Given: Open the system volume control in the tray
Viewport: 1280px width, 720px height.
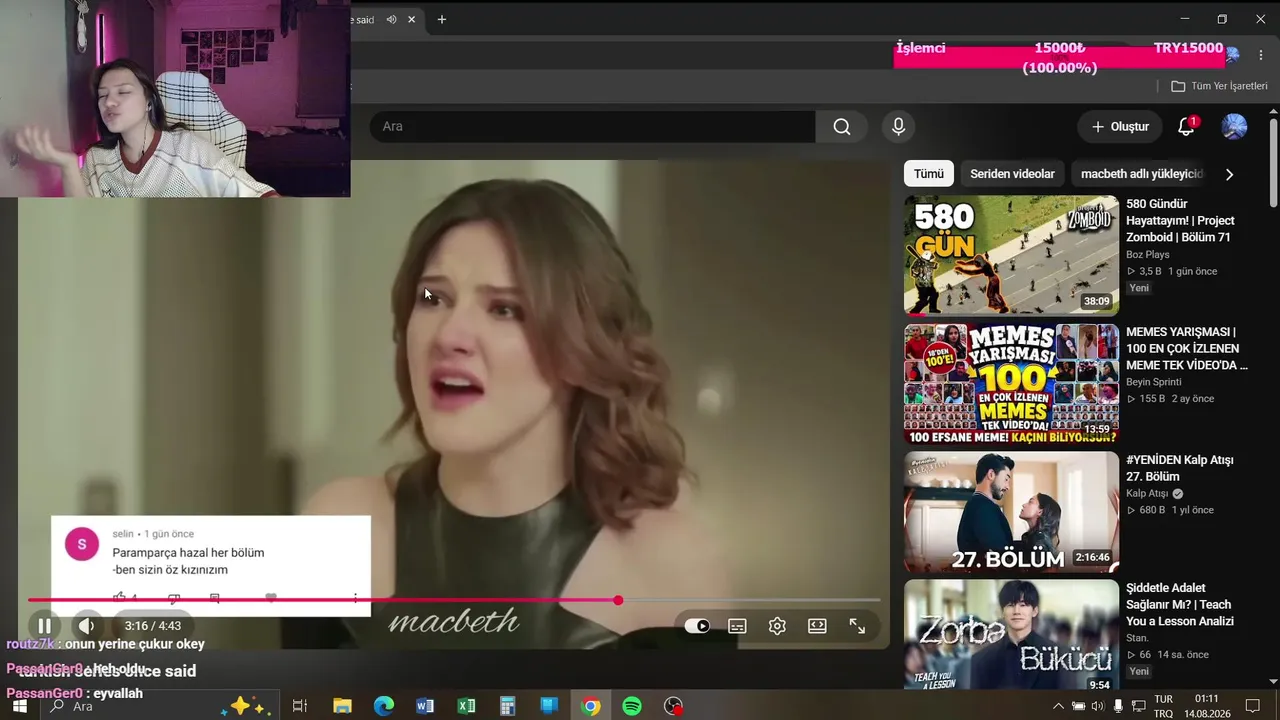Looking at the screenshot, I should pos(1098,706).
